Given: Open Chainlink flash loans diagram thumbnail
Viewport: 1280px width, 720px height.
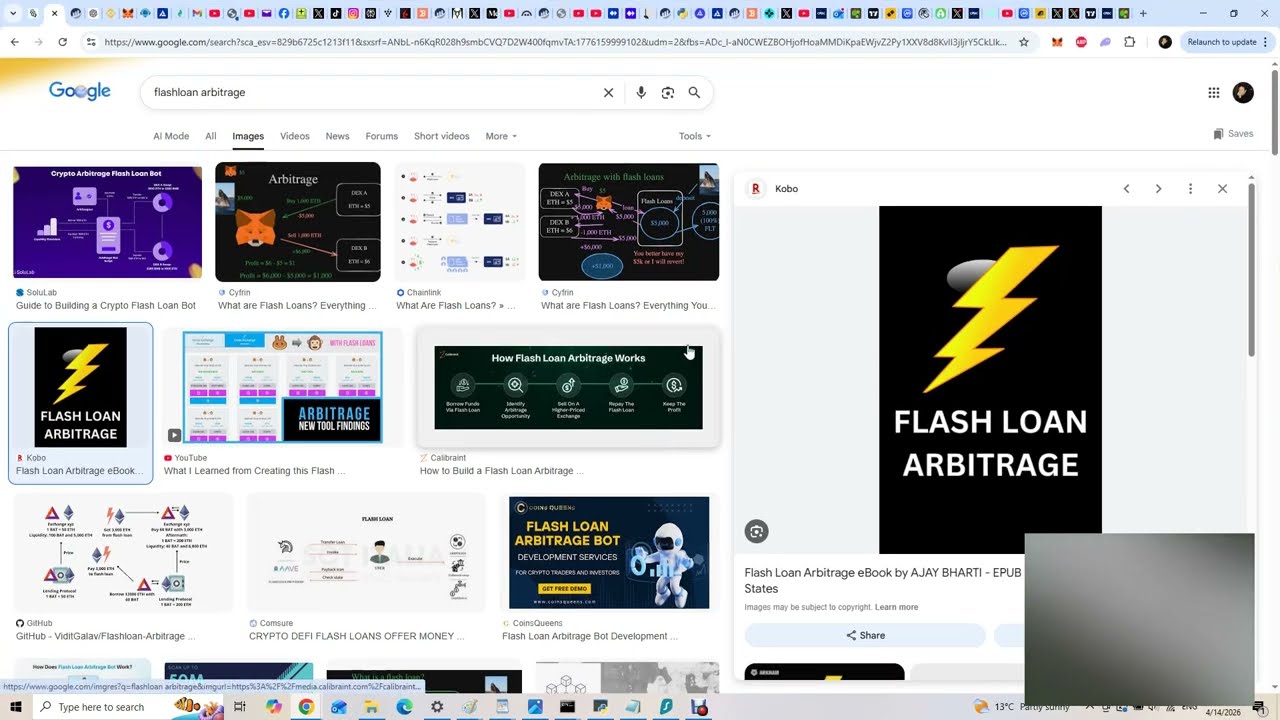Looking at the screenshot, I should coord(459,222).
